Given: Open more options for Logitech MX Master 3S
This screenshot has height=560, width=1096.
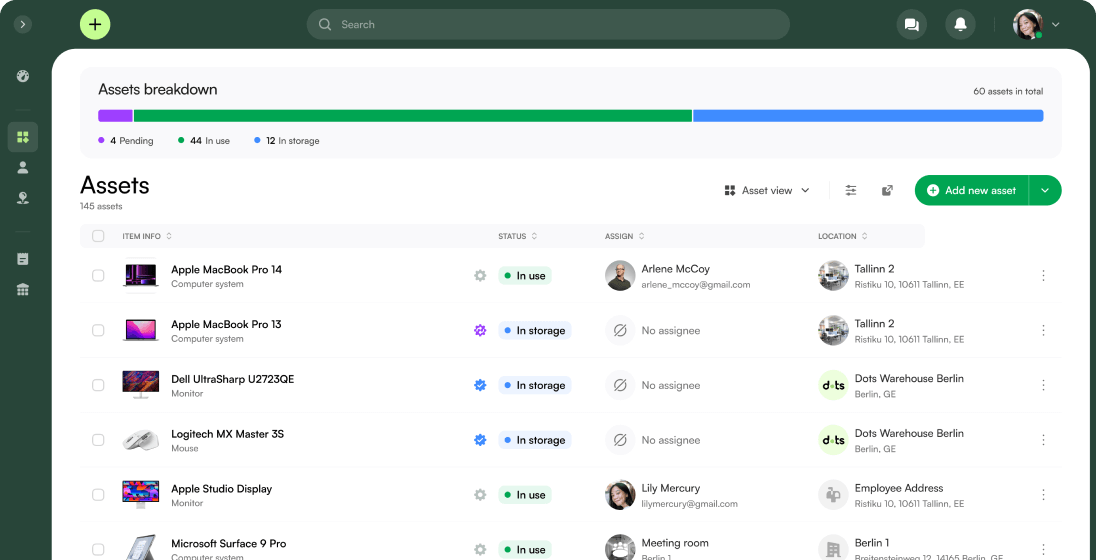Looking at the screenshot, I should [1044, 440].
